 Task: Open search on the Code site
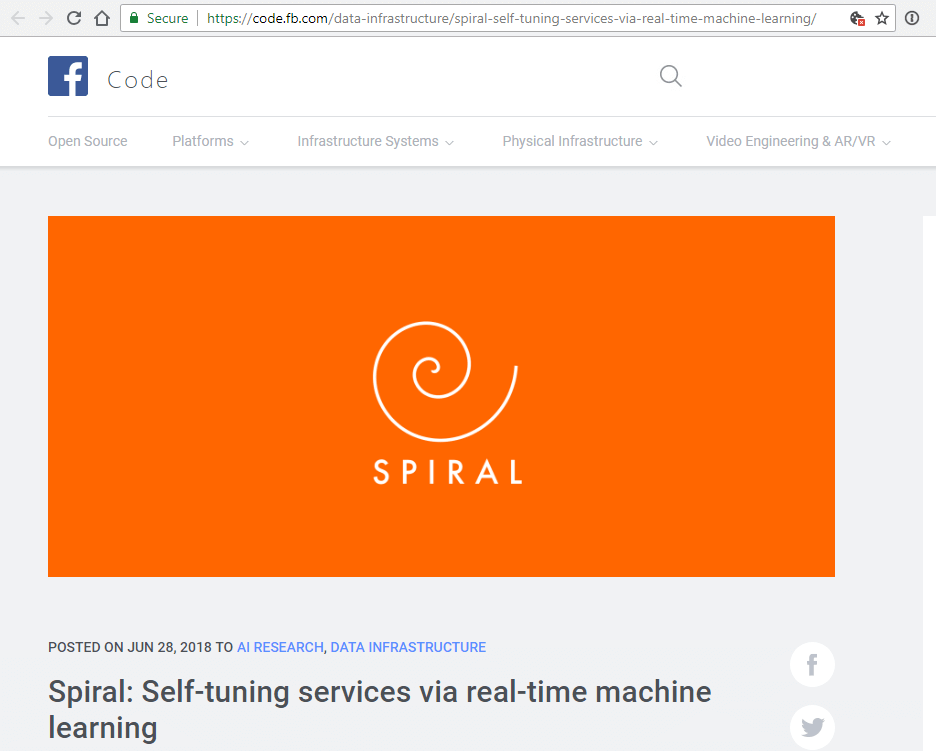coord(669,76)
